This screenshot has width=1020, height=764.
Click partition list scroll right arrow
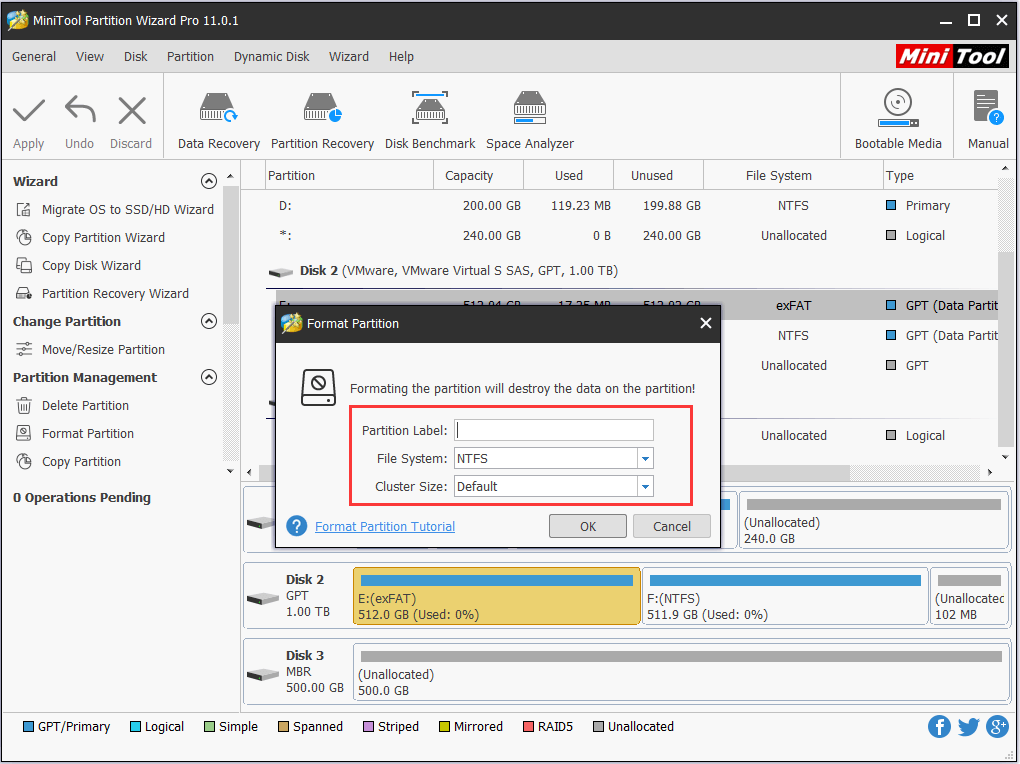[989, 472]
